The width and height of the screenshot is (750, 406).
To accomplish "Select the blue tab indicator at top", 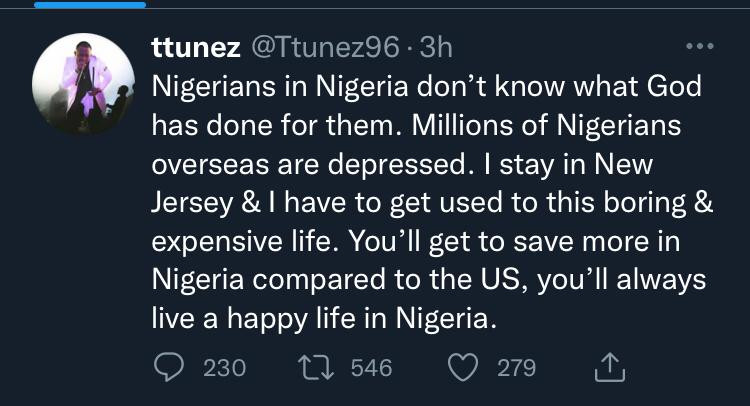I will tap(75, 4).
